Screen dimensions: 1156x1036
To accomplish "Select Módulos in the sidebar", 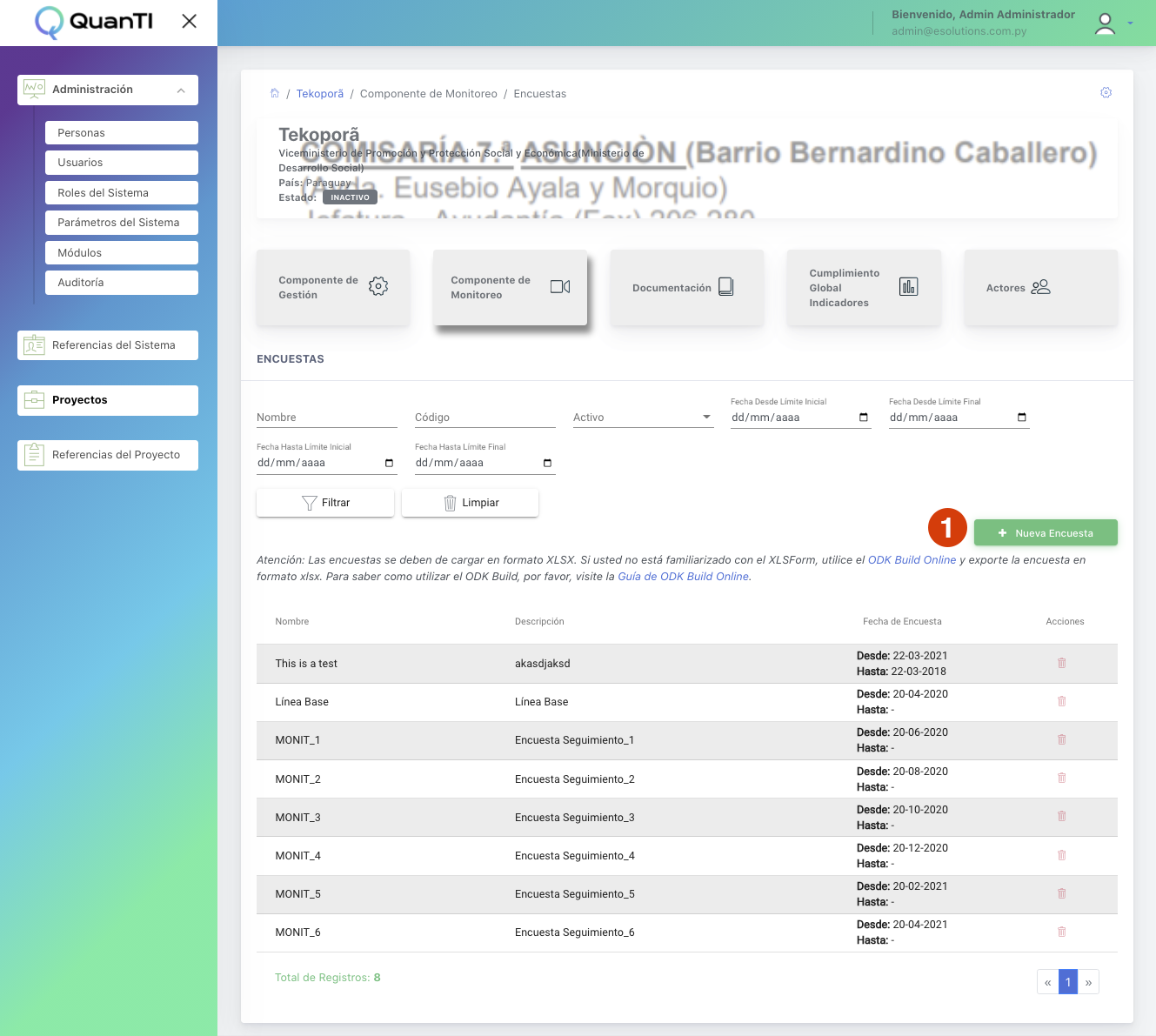I will click(122, 252).
